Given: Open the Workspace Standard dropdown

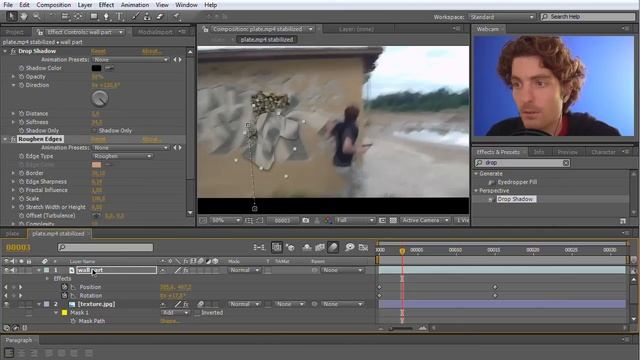Looking at the screenshot, I should tap(502, 17).
